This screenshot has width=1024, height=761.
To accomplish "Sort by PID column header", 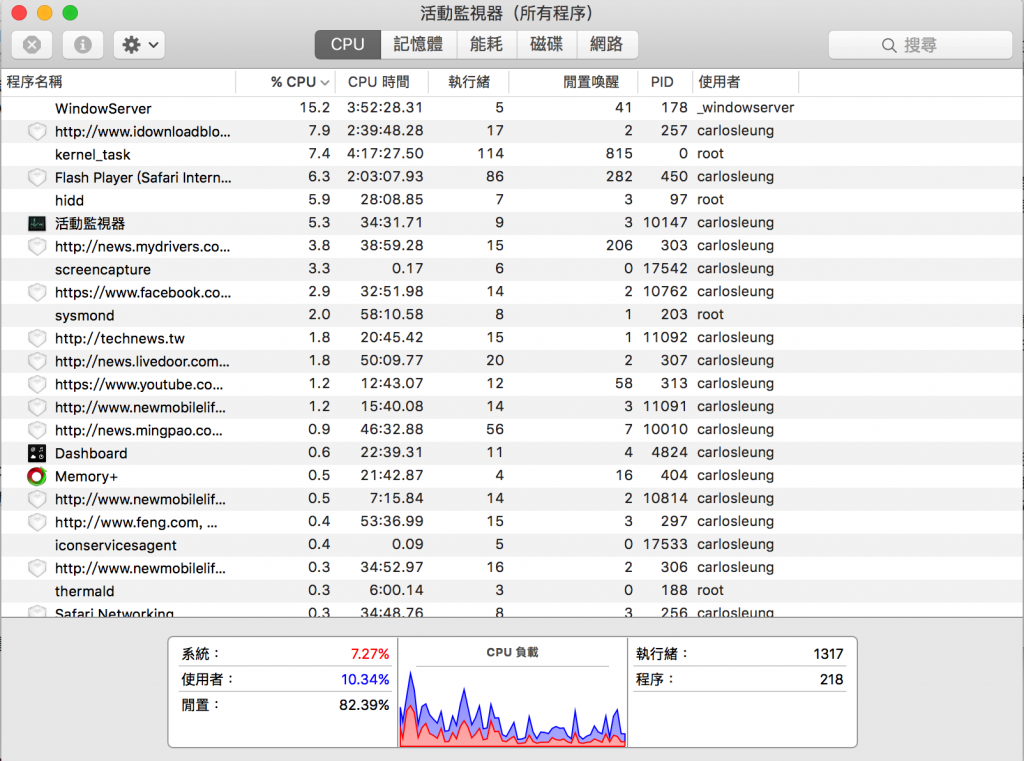I will click(x=662, y=82).
